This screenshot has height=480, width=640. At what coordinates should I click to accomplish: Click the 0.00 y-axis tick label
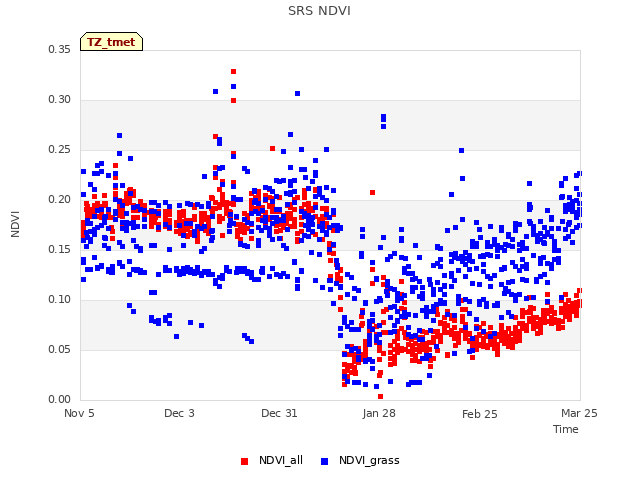59,399
